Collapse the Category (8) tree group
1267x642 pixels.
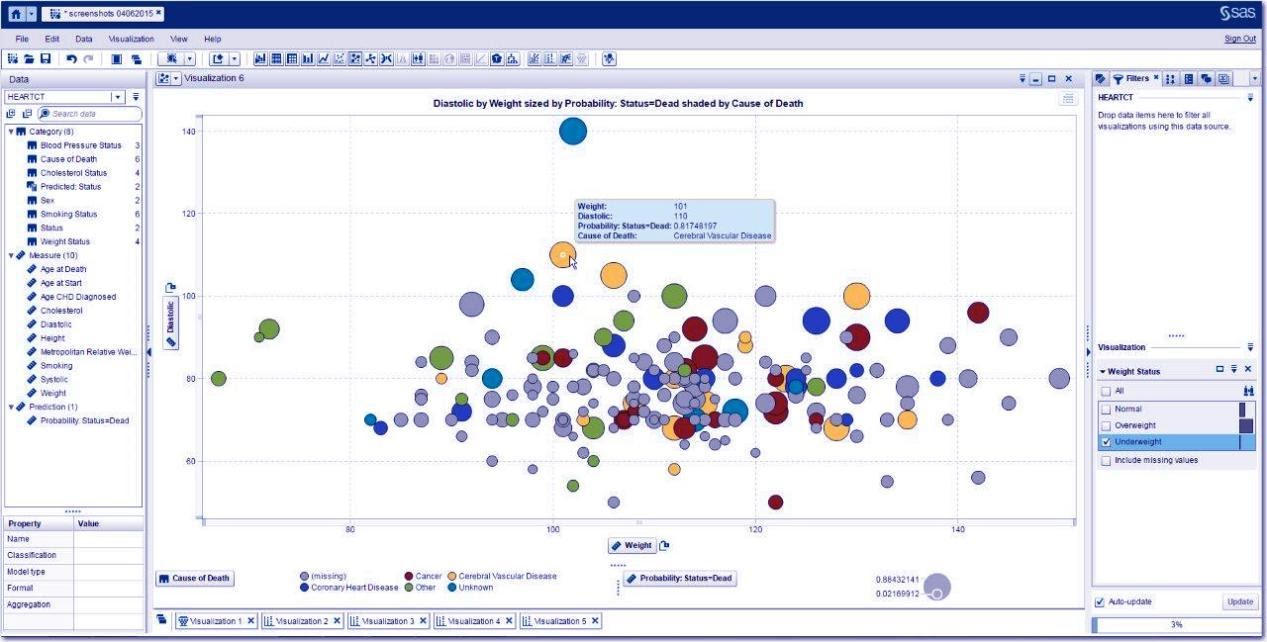click(x=11, y=131)
